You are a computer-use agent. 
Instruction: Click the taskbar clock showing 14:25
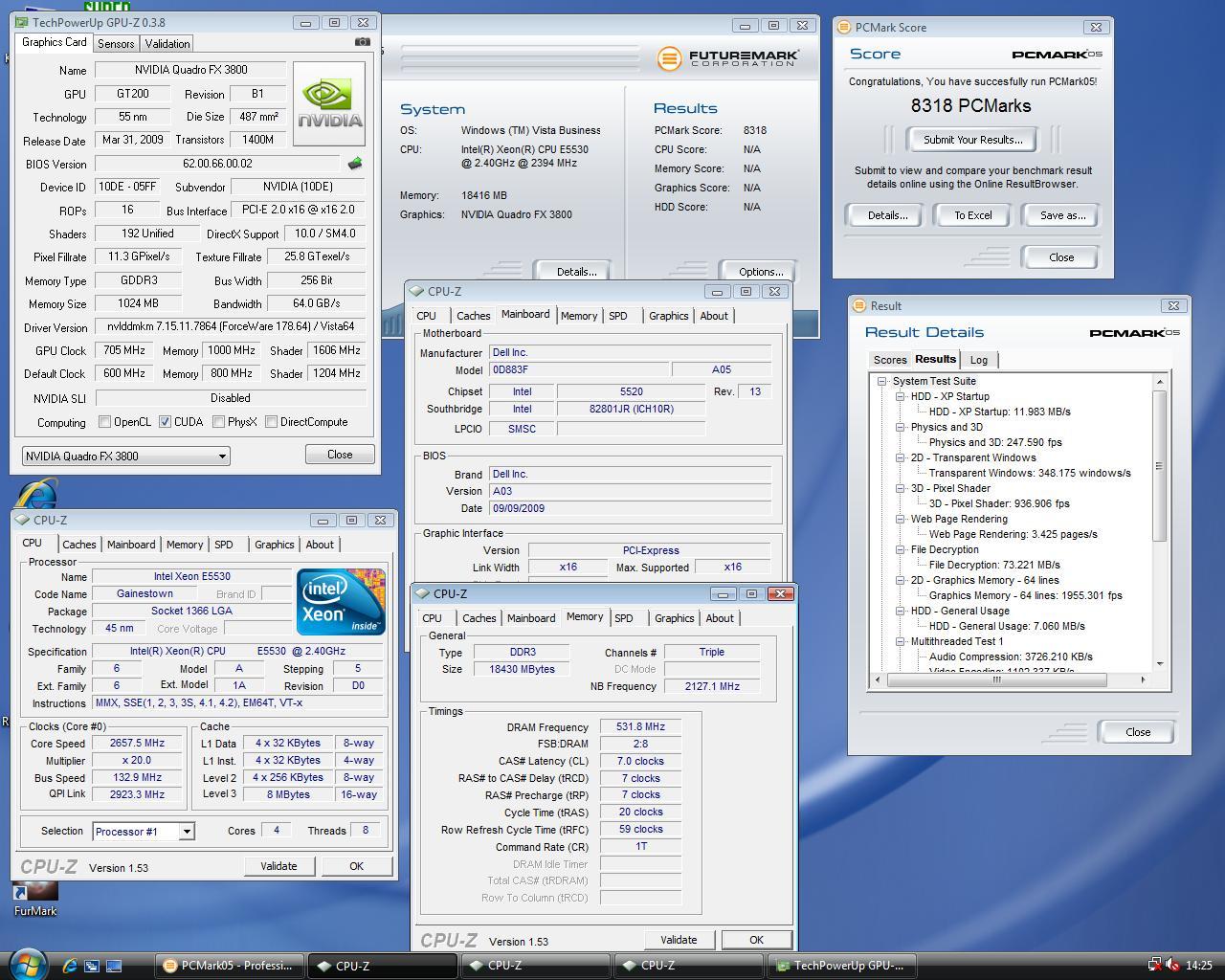pyautogui.click(x=1198, y=966)
